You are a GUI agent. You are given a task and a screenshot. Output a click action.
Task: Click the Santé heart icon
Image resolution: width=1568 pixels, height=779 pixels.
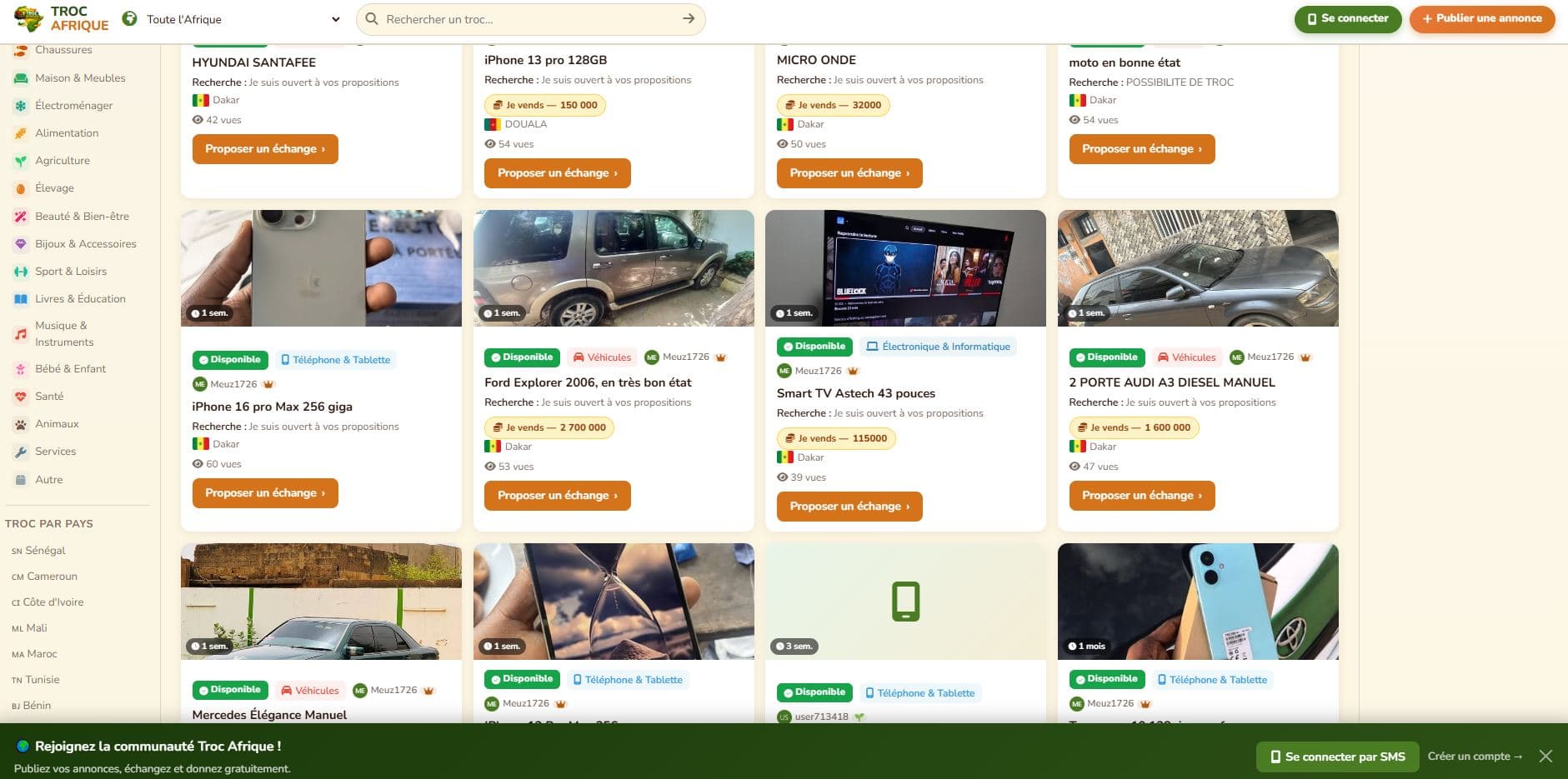click(21, 397)
